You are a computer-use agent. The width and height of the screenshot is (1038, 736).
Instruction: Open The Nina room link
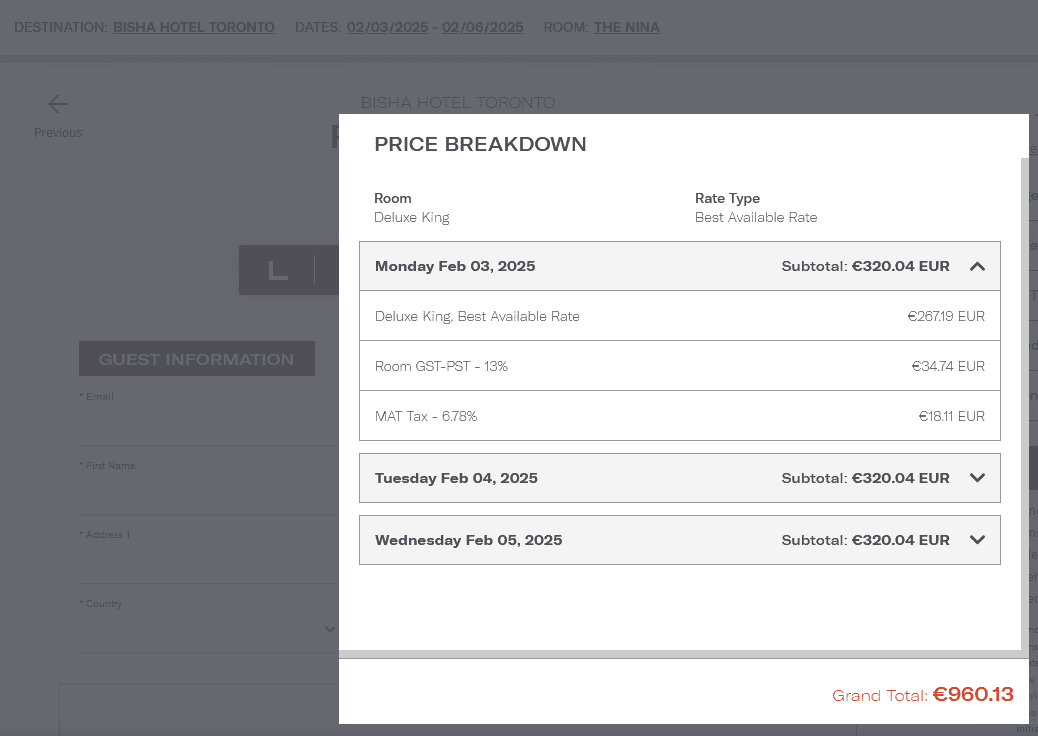point(626,27)
